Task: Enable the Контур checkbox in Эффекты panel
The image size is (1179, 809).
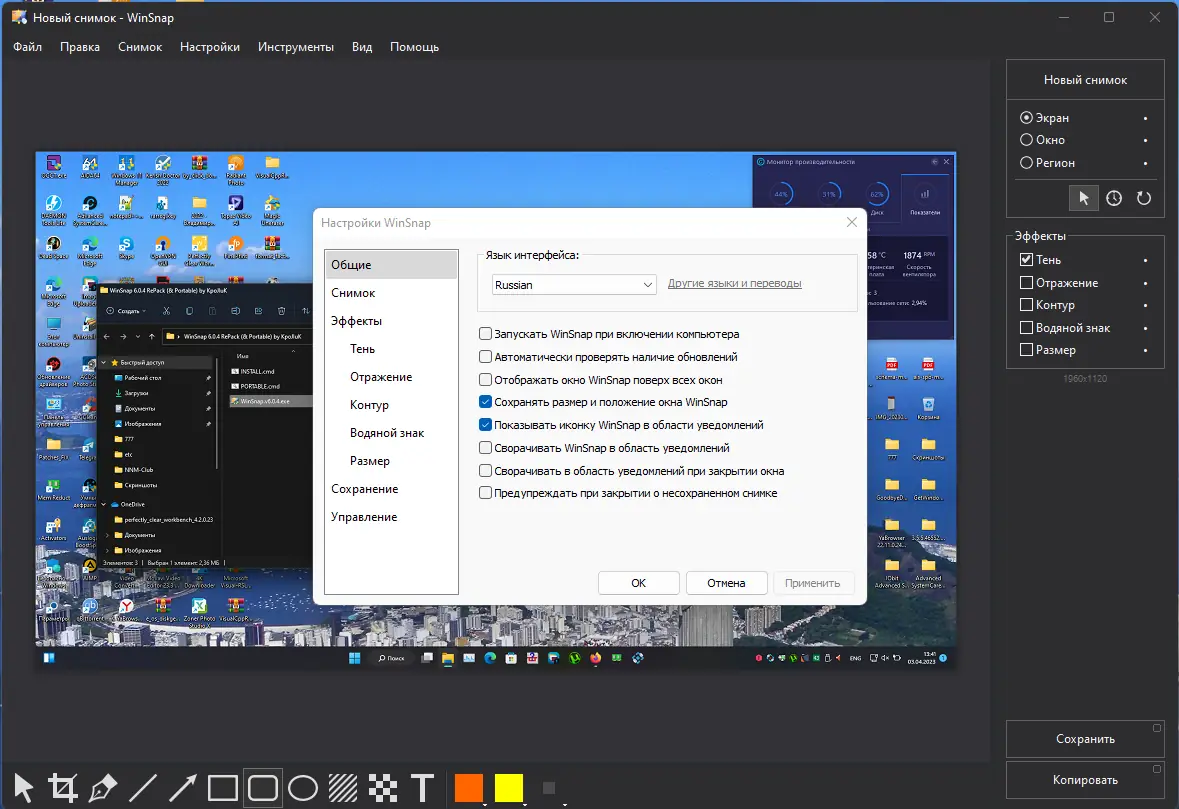Action: click(1026, 305)
